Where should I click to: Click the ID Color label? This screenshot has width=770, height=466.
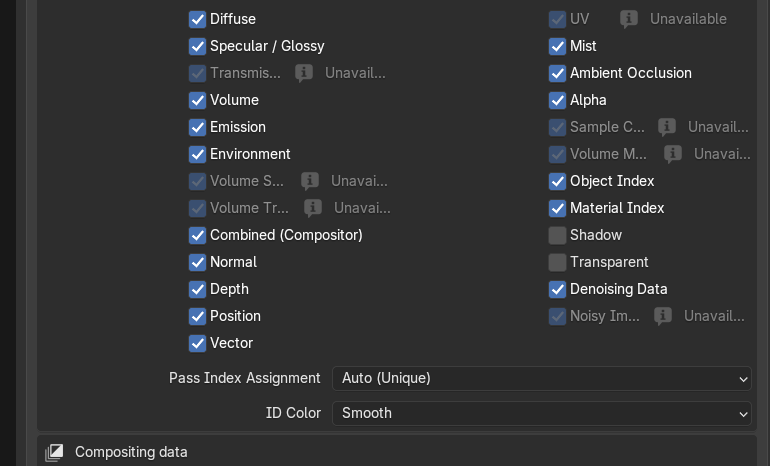point(293,413)
